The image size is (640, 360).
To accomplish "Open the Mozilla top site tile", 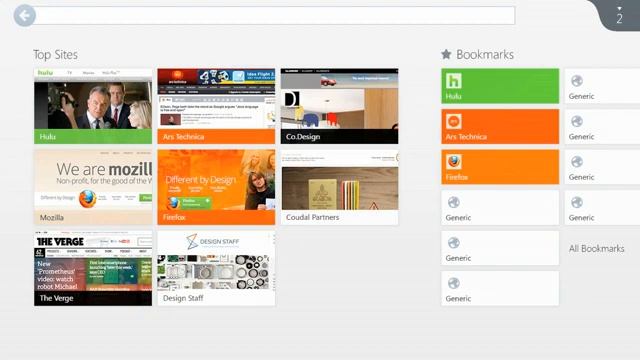I will pyautogui.click(x=93, y=187).
